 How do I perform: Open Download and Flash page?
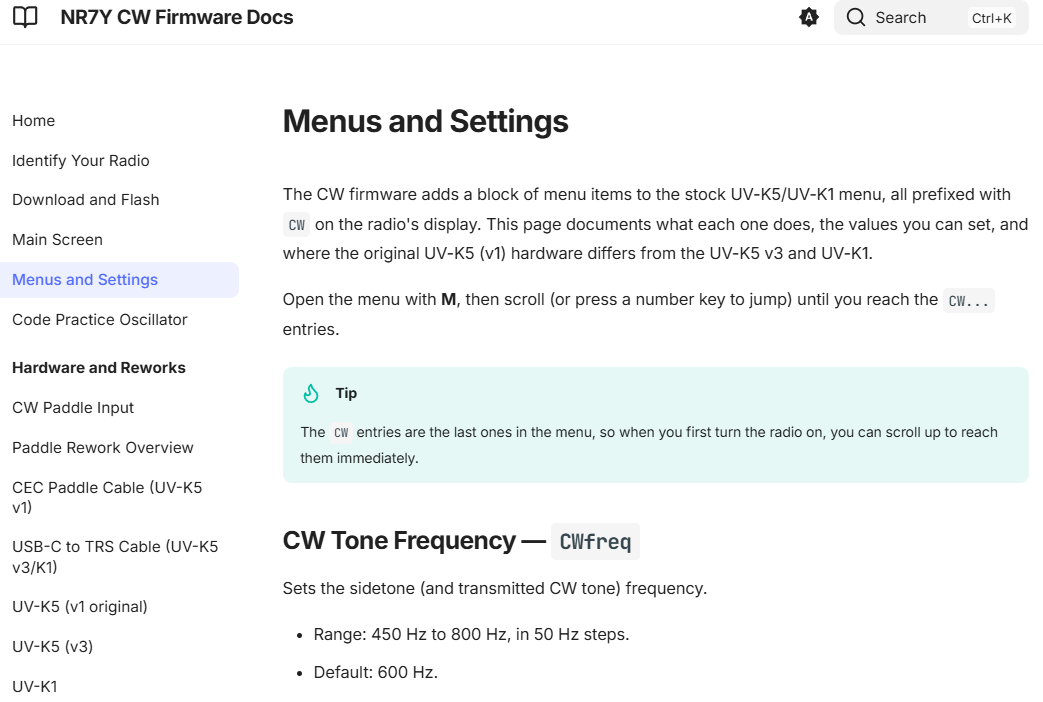point(86,200)
